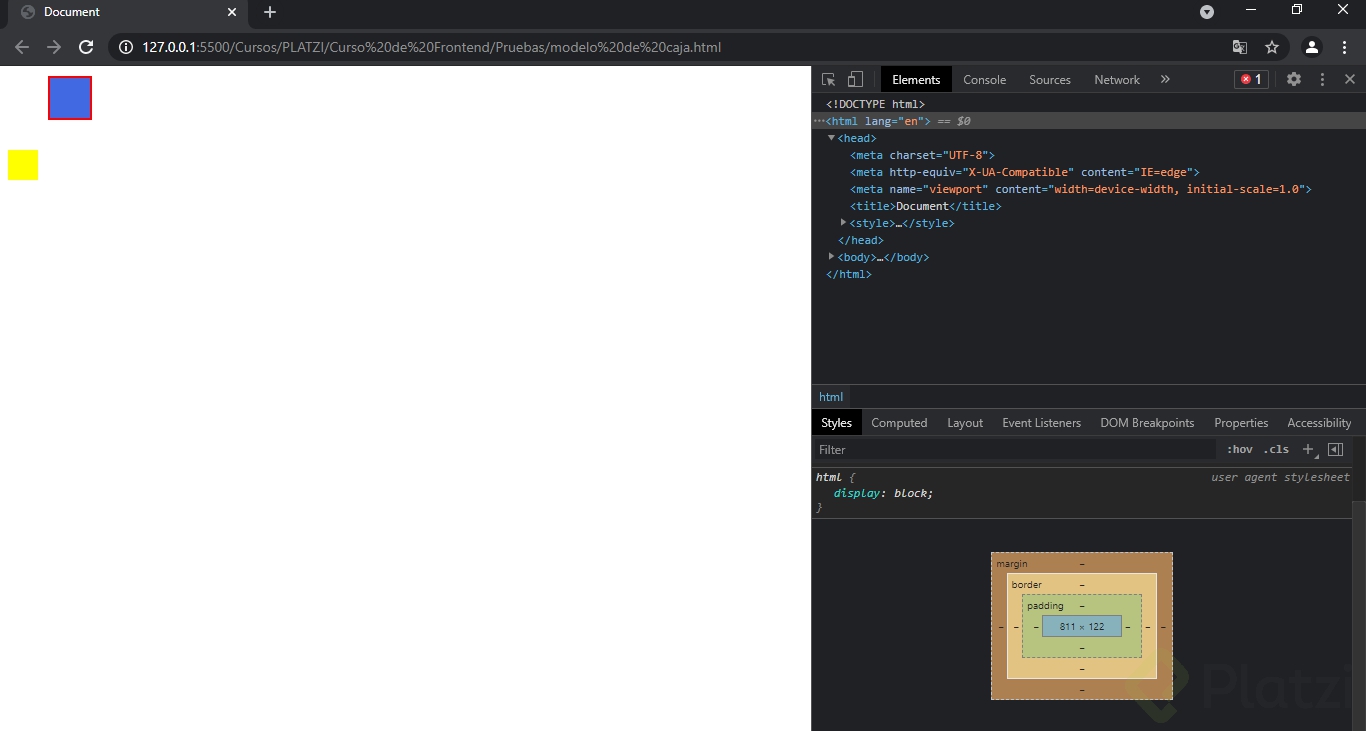Add a new style rule
The height and width of the screenshot is (731, 1366).
[1308, 450]
